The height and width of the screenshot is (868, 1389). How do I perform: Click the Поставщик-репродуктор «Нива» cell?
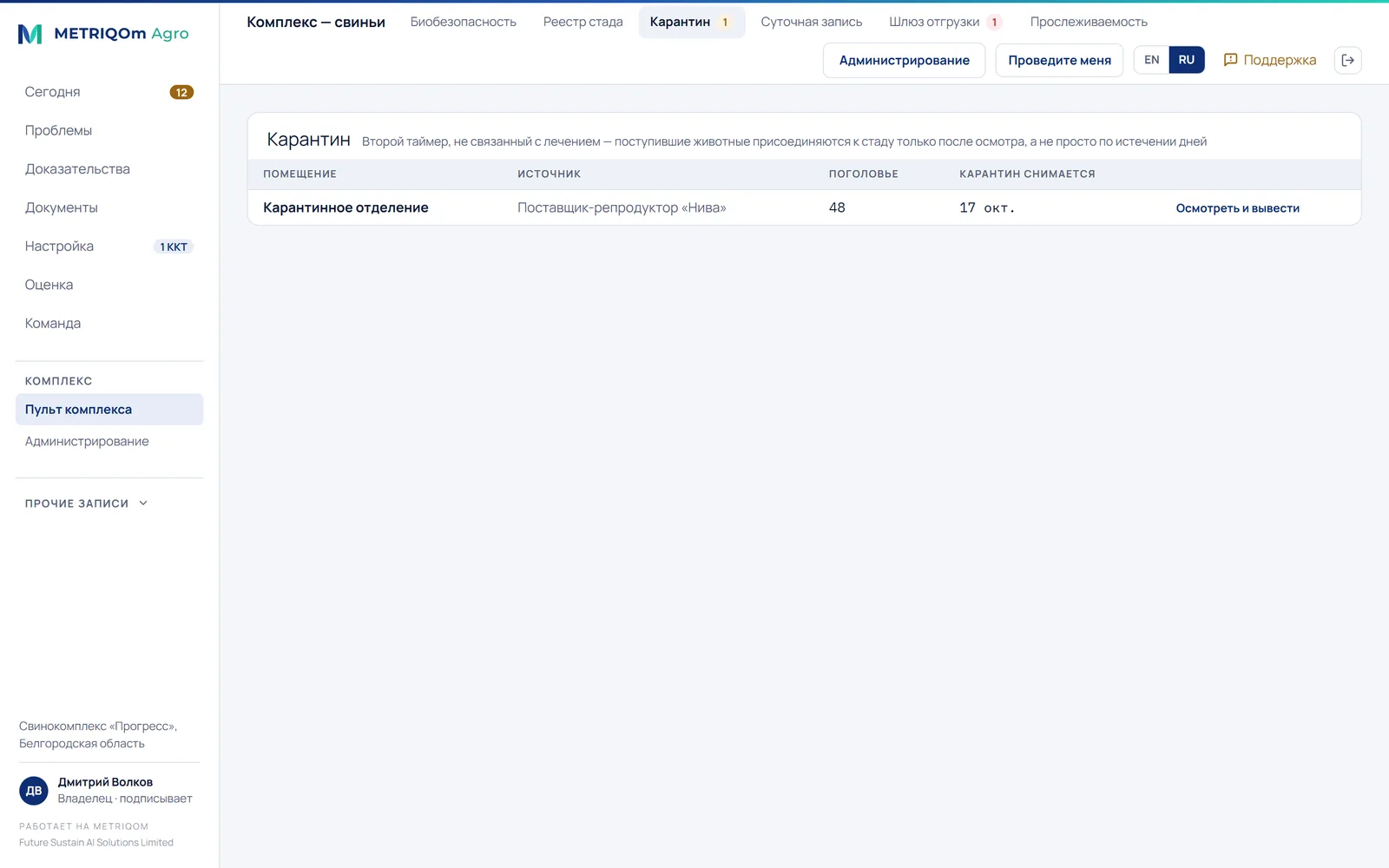click(x=622, y=207)
